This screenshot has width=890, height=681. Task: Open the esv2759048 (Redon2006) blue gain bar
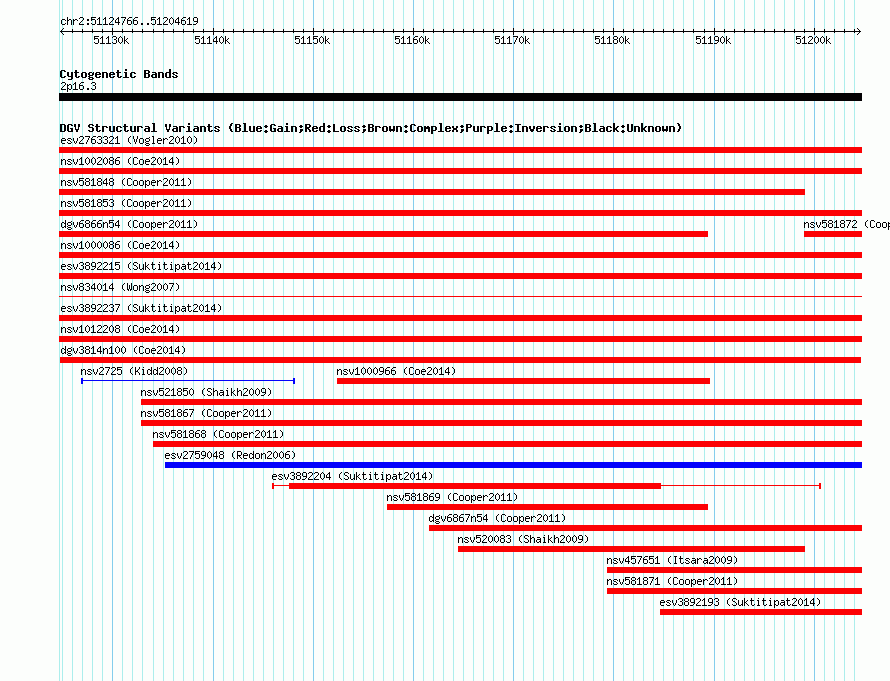(x=513, y=465)
